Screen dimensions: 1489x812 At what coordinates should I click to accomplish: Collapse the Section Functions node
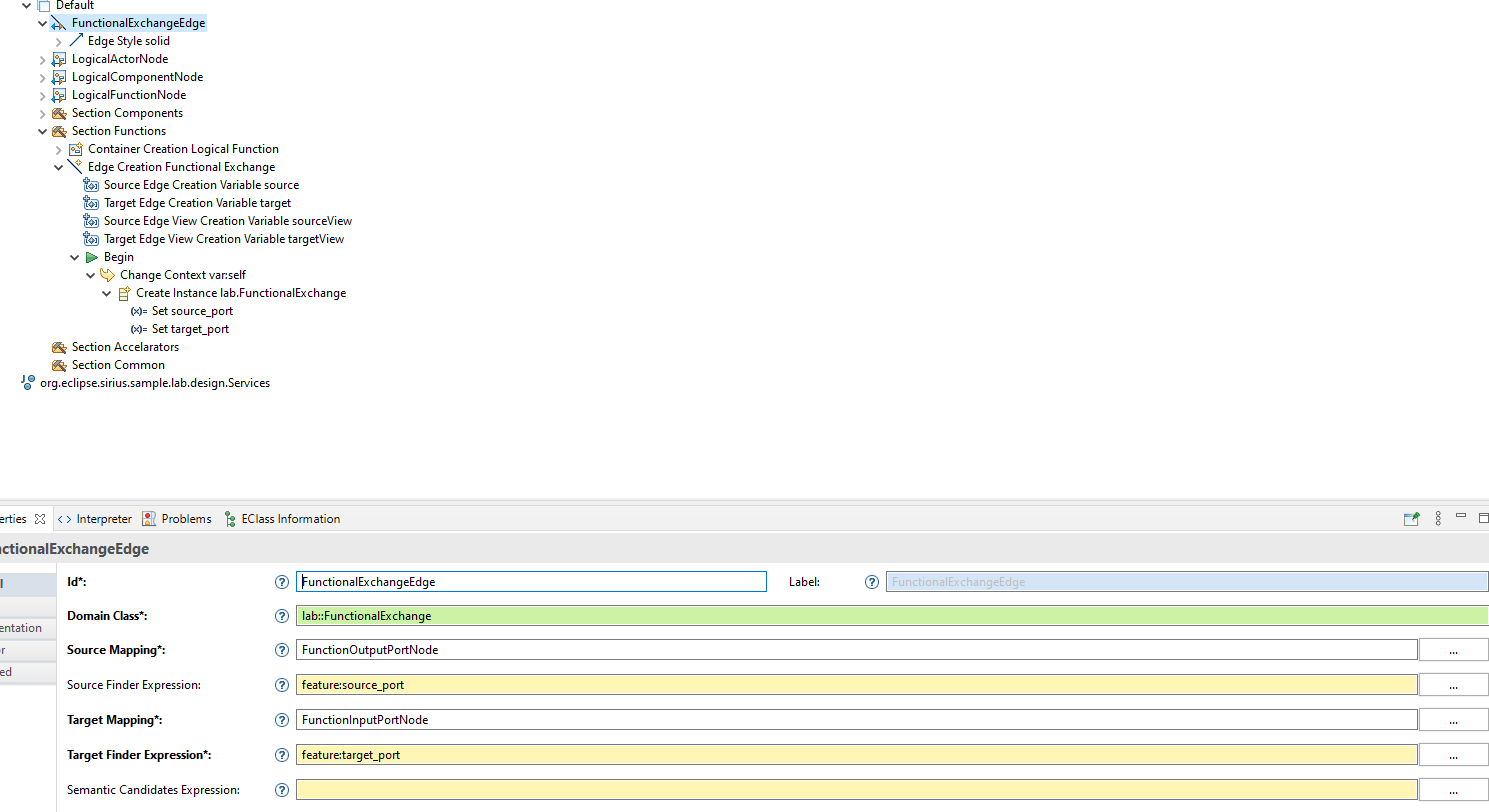42,131
